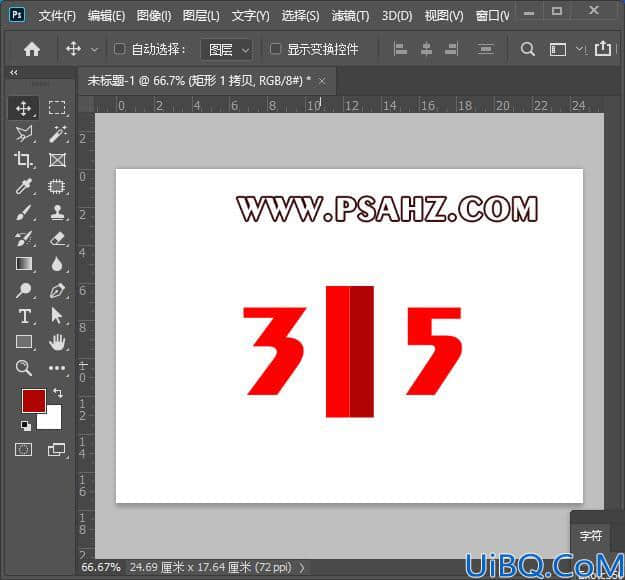Click the Move tool preset icon in options bar
625x580 pixels.
(x=73, y=49)
